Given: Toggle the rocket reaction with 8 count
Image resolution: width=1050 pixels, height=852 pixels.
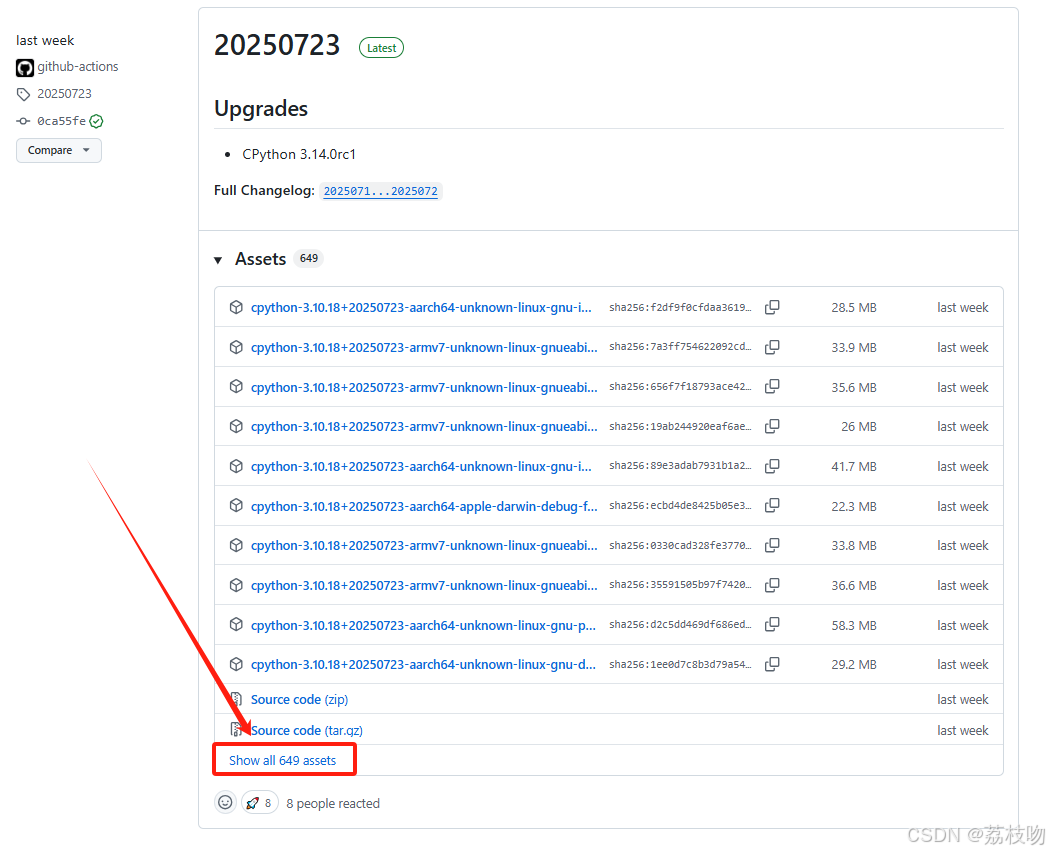Looking at the screenshot, I should tap(259, 802).
